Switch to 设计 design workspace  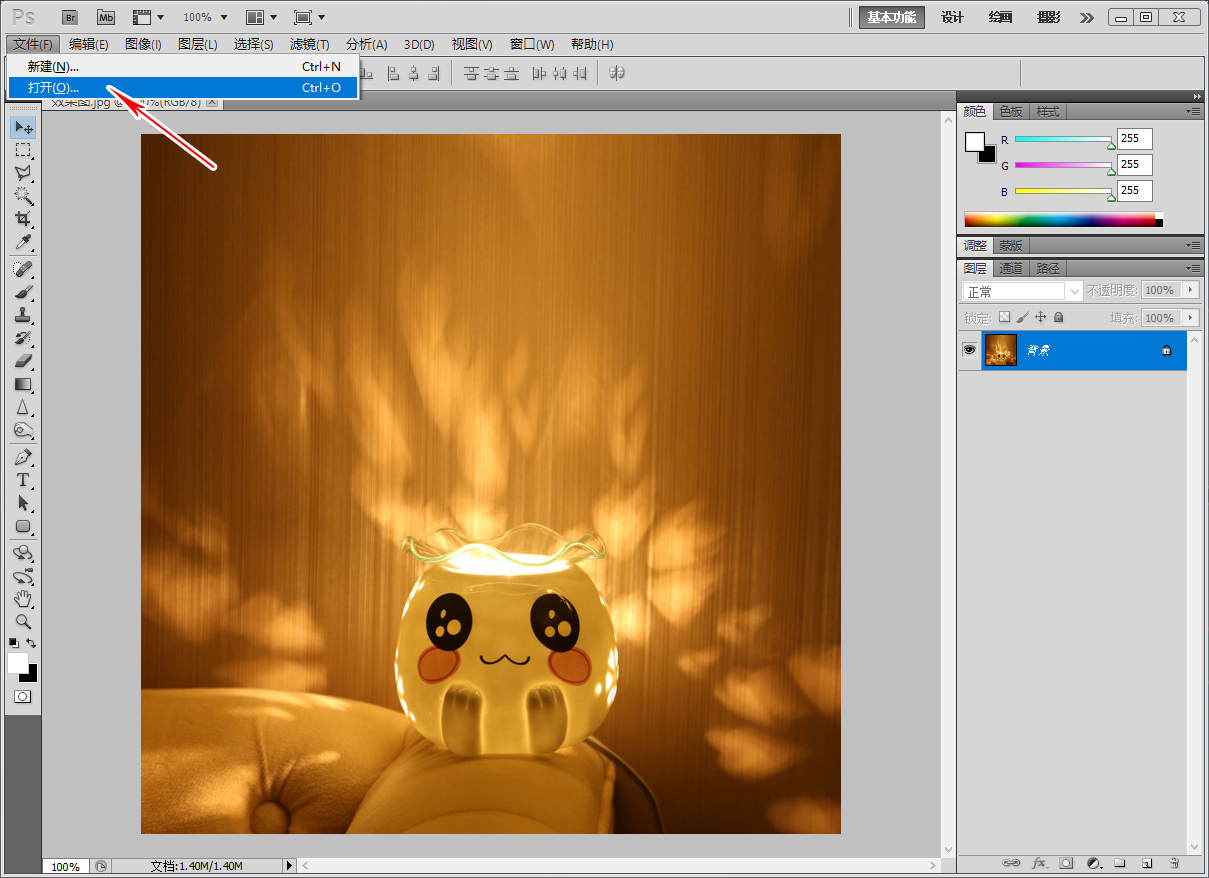pos(952,17)
